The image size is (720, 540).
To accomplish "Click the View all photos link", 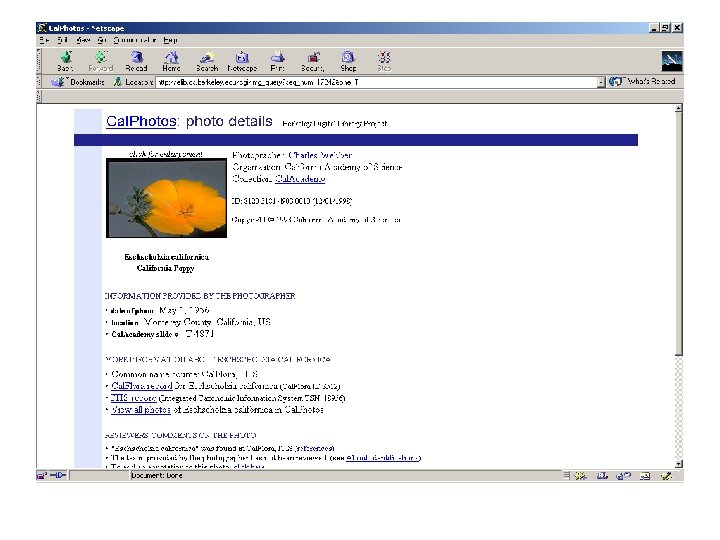I will pos(141,410).
